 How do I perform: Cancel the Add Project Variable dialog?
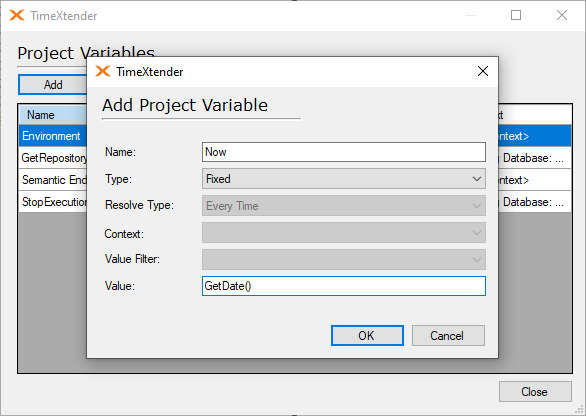click(448, 335)
